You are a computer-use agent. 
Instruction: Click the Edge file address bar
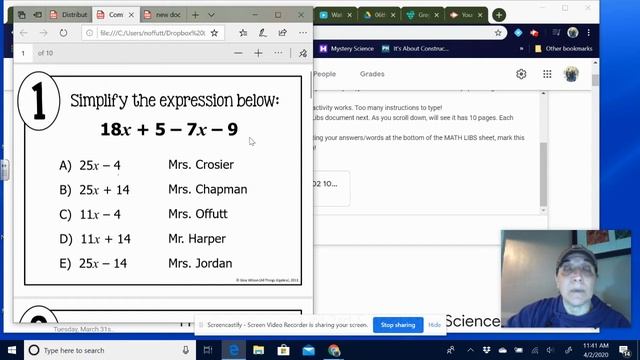[x=153, y=33]
